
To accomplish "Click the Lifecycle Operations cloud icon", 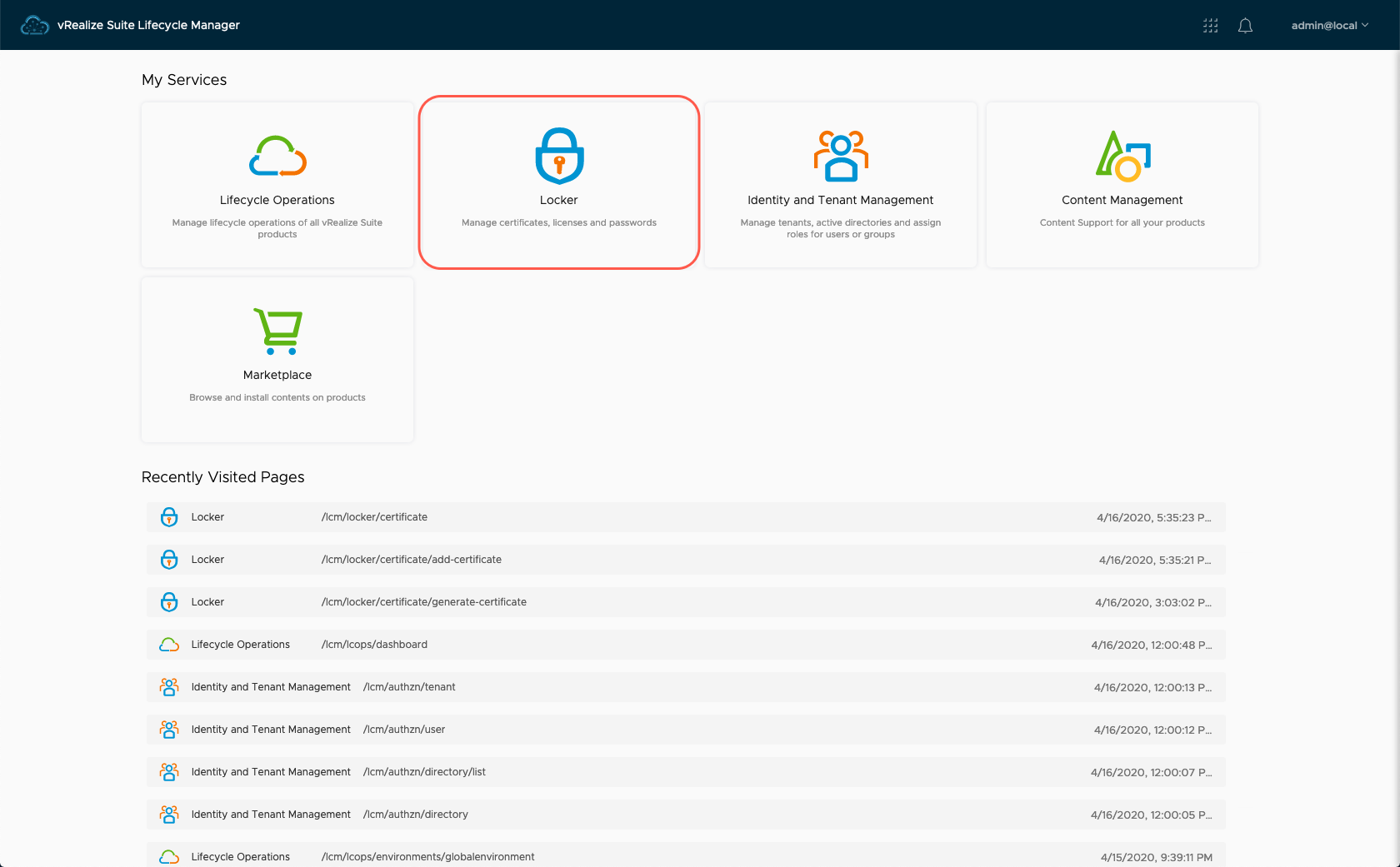I will click(277, 156).
